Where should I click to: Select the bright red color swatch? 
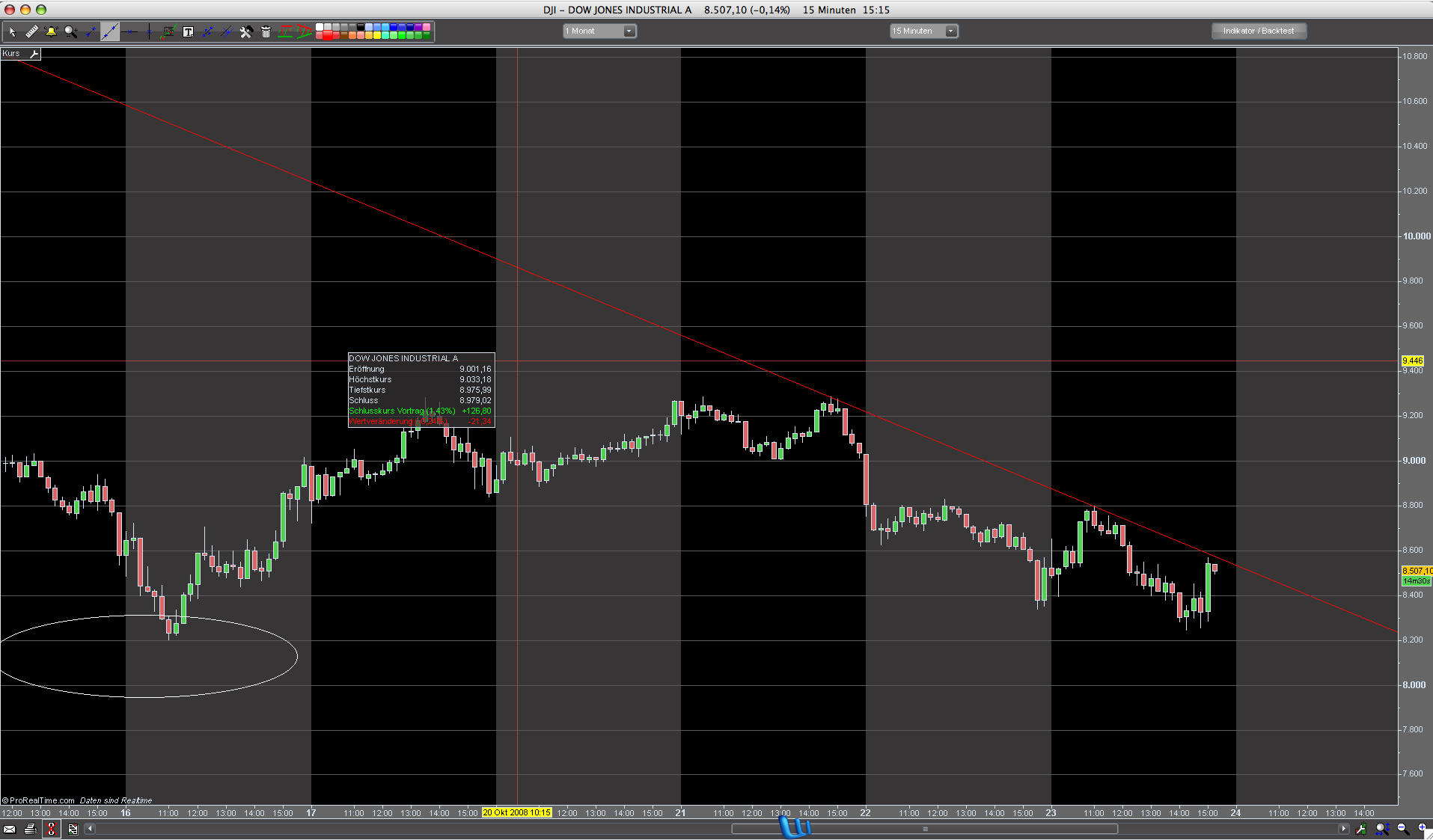point(328,35)
